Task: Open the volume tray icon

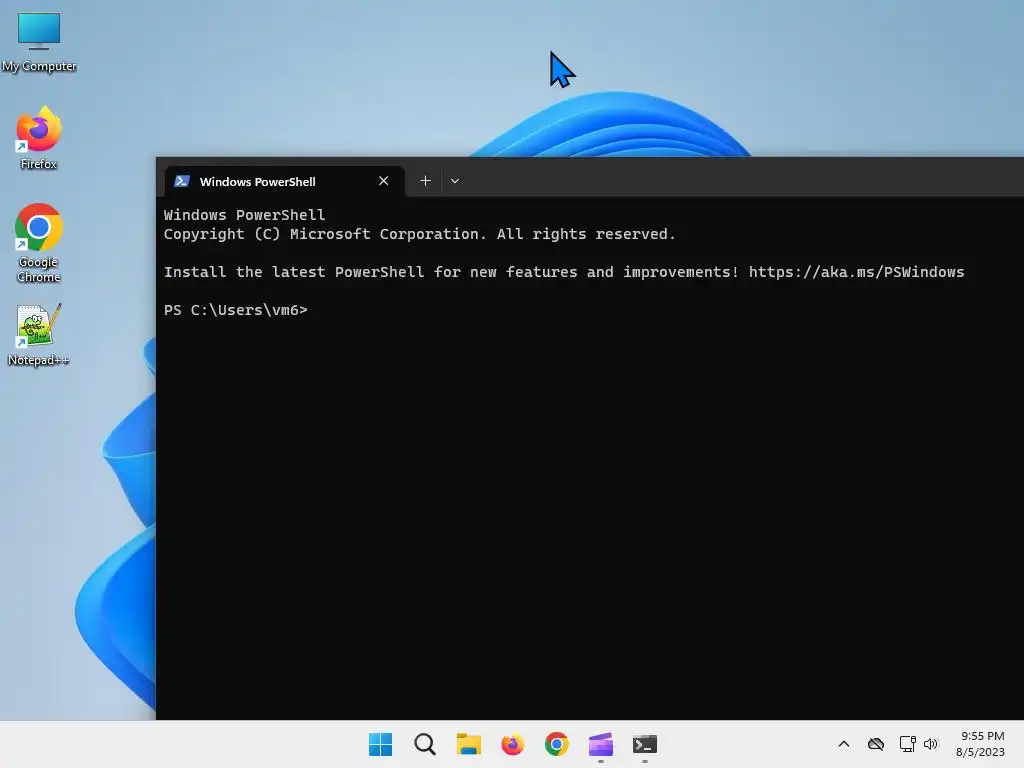Action: 931,744
